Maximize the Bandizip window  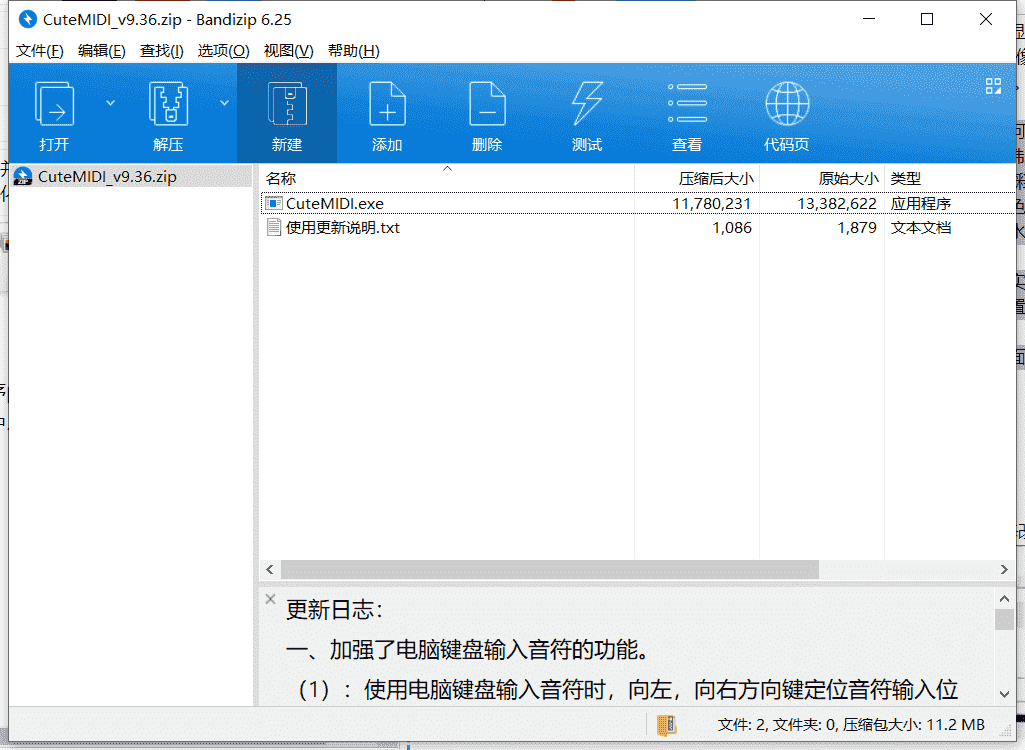(927, 20)
